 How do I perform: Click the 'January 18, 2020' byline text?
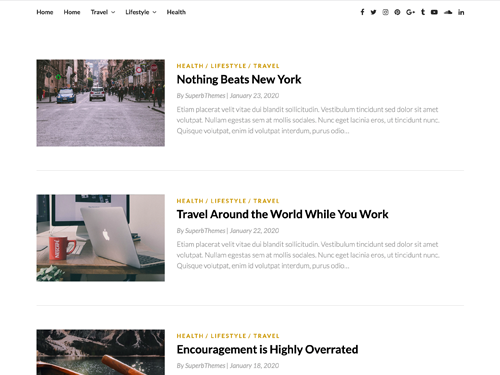(x=254, y=366)
